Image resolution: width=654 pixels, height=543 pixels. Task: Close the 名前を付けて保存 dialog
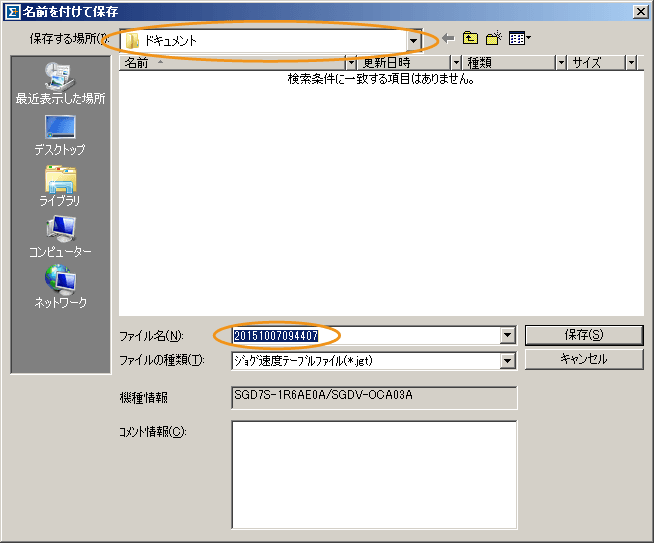[x=641, y=12]
